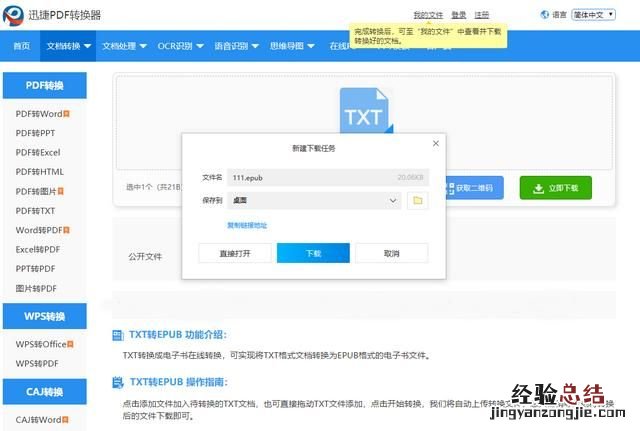The height and width of the screenshot is (431, 640).
Task: Open the folder browse icon in dialog
Action: click(418, 200)
